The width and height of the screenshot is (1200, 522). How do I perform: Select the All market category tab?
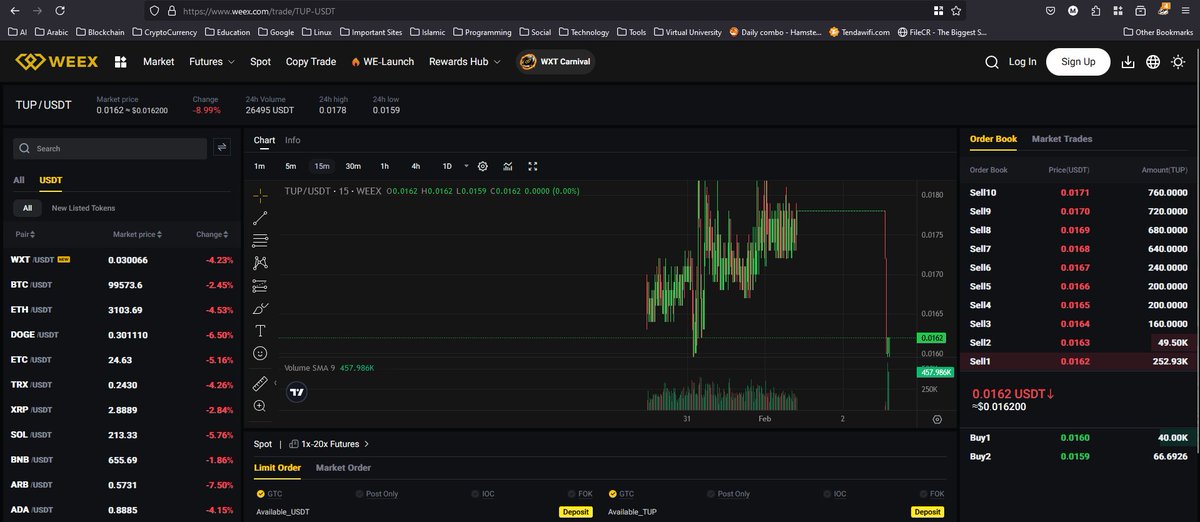pos(18,181)
